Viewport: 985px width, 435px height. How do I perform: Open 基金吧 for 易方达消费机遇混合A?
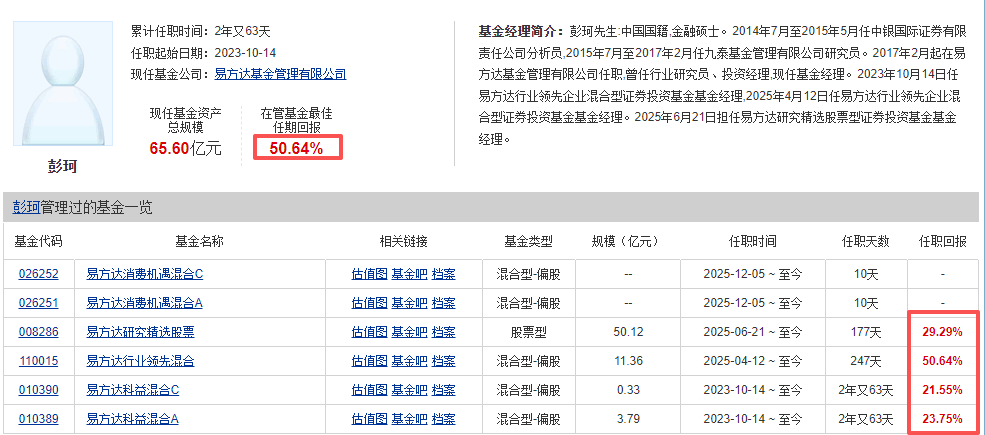[410, 303]
